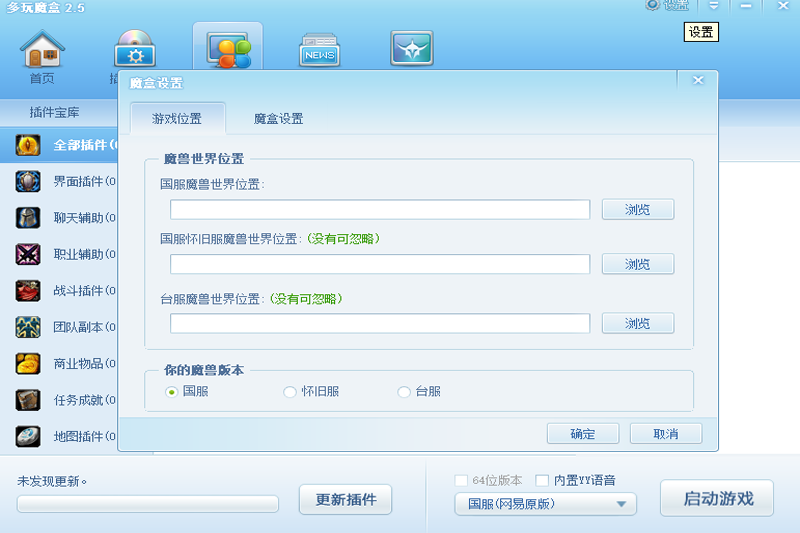The width and height of the screenshot is (800, 533).
Task: Click the 台服魔兽世界位置 path input field
Action: click(379, 324)
